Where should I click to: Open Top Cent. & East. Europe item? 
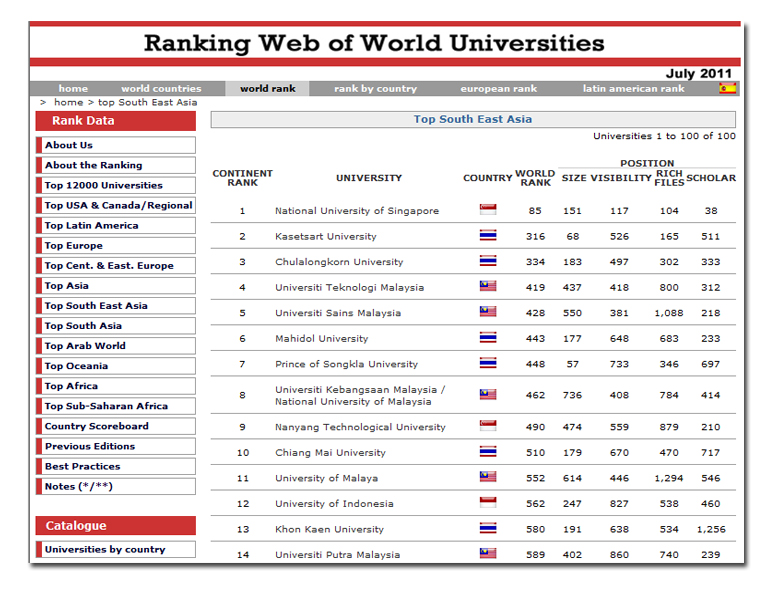116,266
